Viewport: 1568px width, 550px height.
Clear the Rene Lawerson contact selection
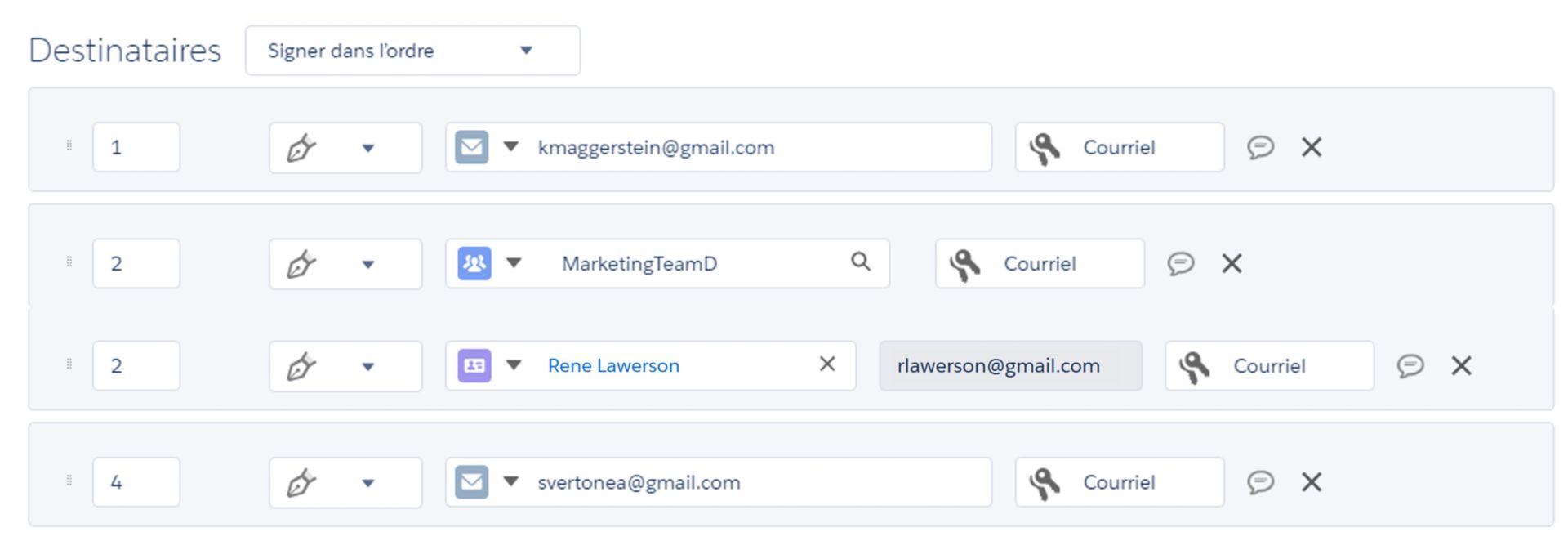tap(827, 364)
